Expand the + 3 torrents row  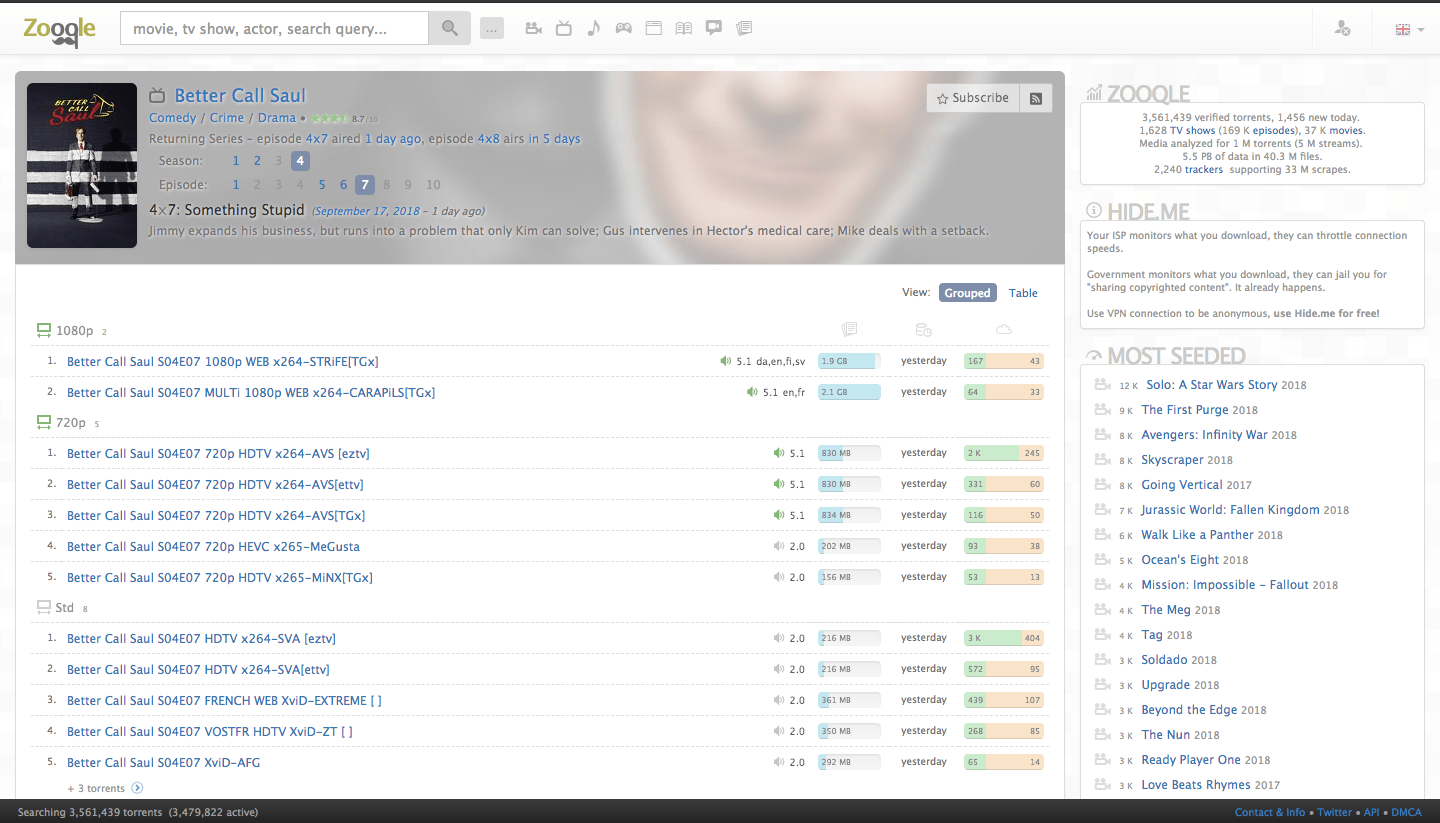coord(105,788)
